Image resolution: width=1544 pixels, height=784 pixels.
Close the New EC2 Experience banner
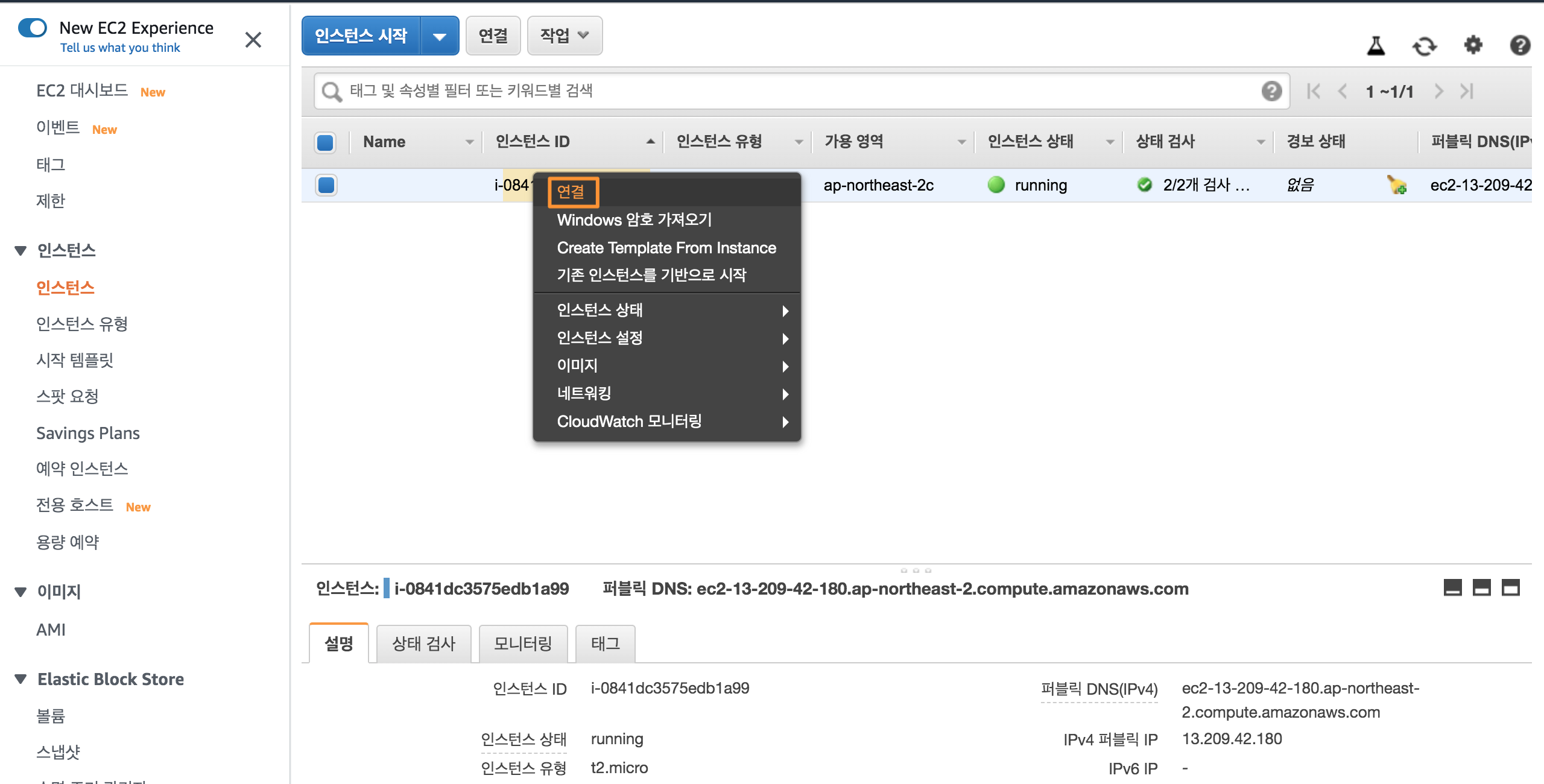pos(253,40)
